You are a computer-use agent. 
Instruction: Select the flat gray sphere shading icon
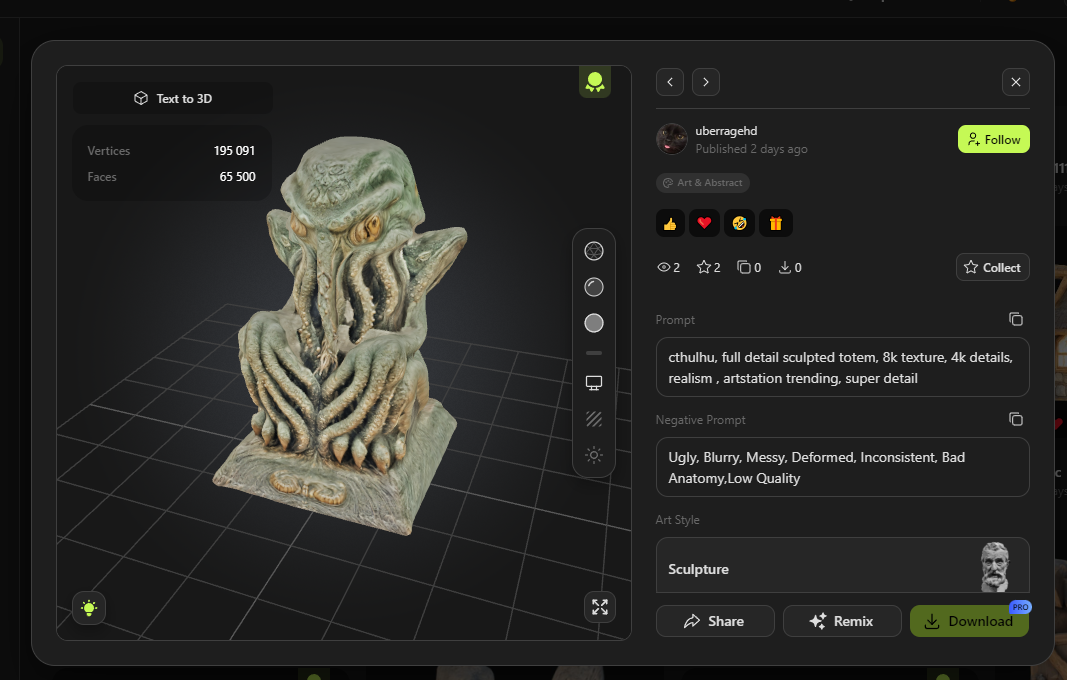pos(594,323)
